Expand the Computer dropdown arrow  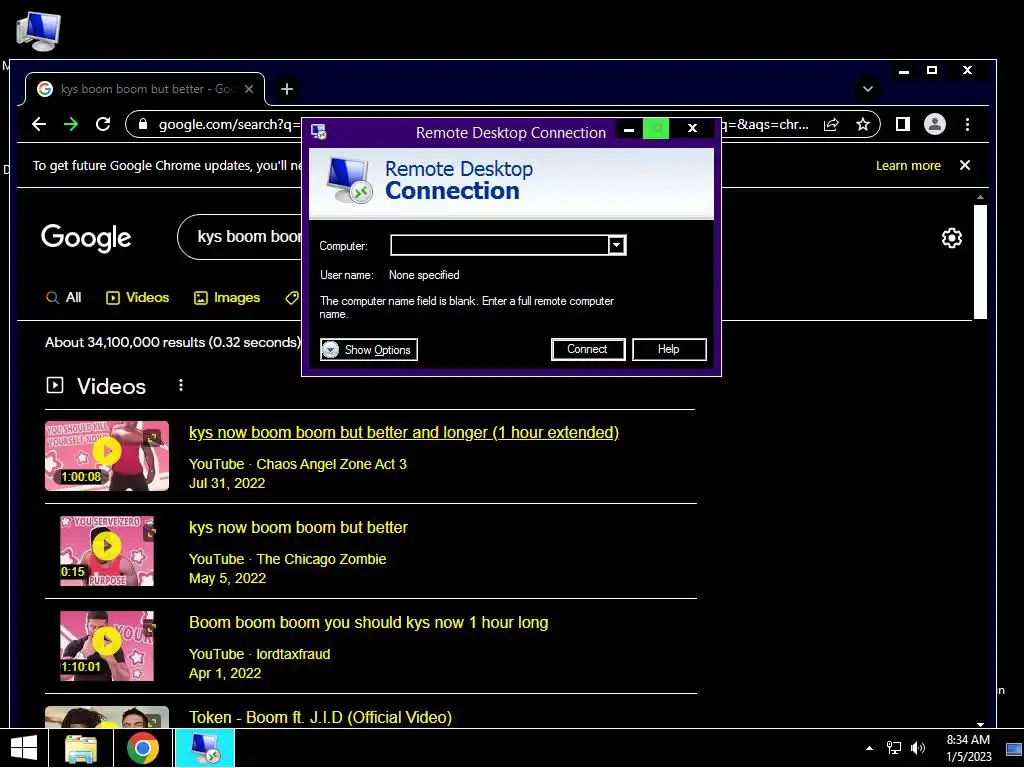point(616,246)
